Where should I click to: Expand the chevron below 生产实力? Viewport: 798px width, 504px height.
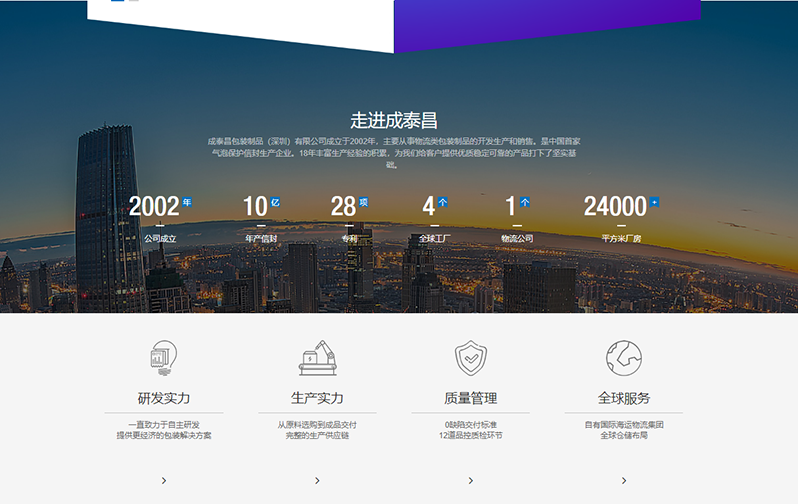coord(317,481)
